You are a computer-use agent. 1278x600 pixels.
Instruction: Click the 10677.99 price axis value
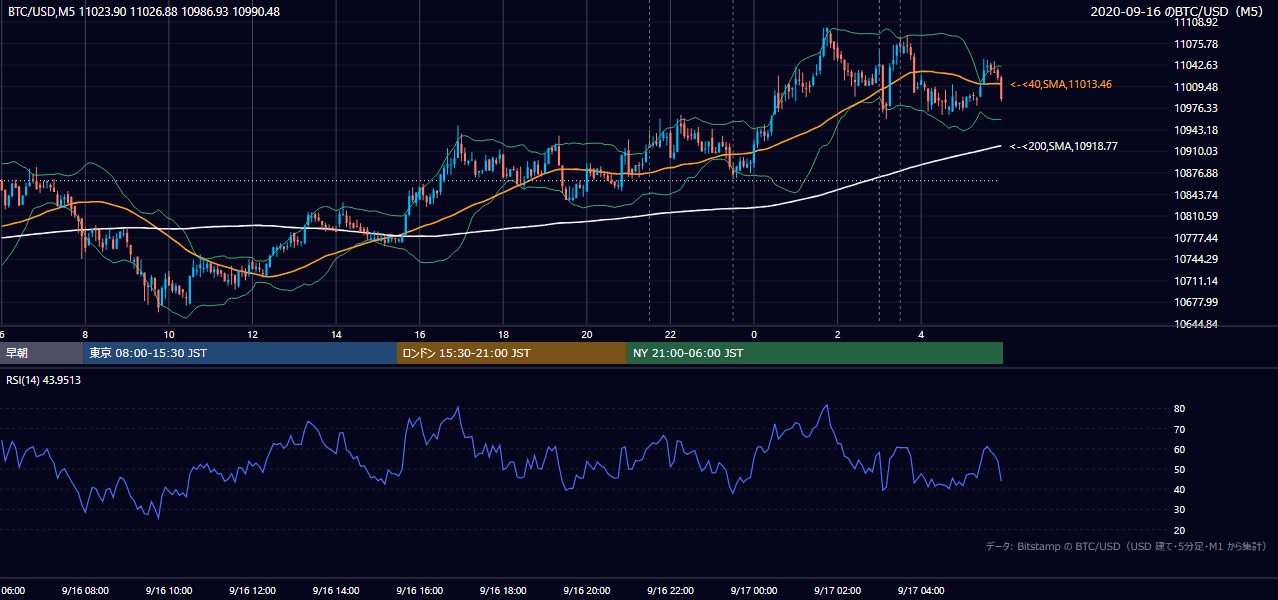coord(1196,302)
